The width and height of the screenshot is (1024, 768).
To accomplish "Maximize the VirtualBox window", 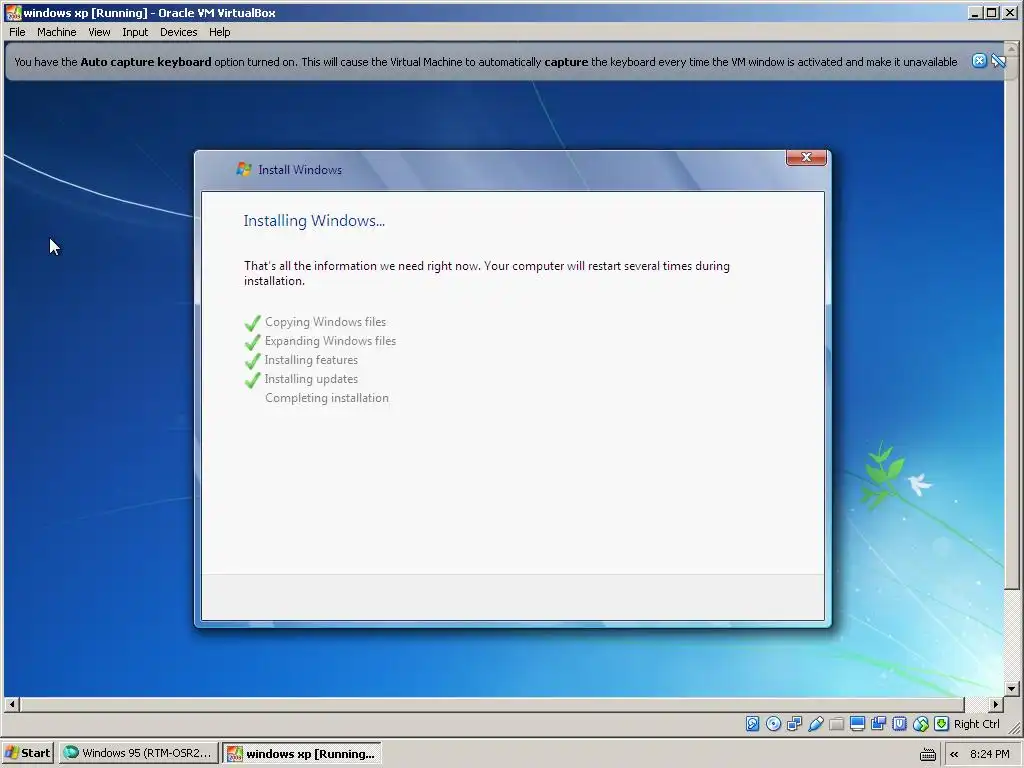I will [x=991, y=12].
